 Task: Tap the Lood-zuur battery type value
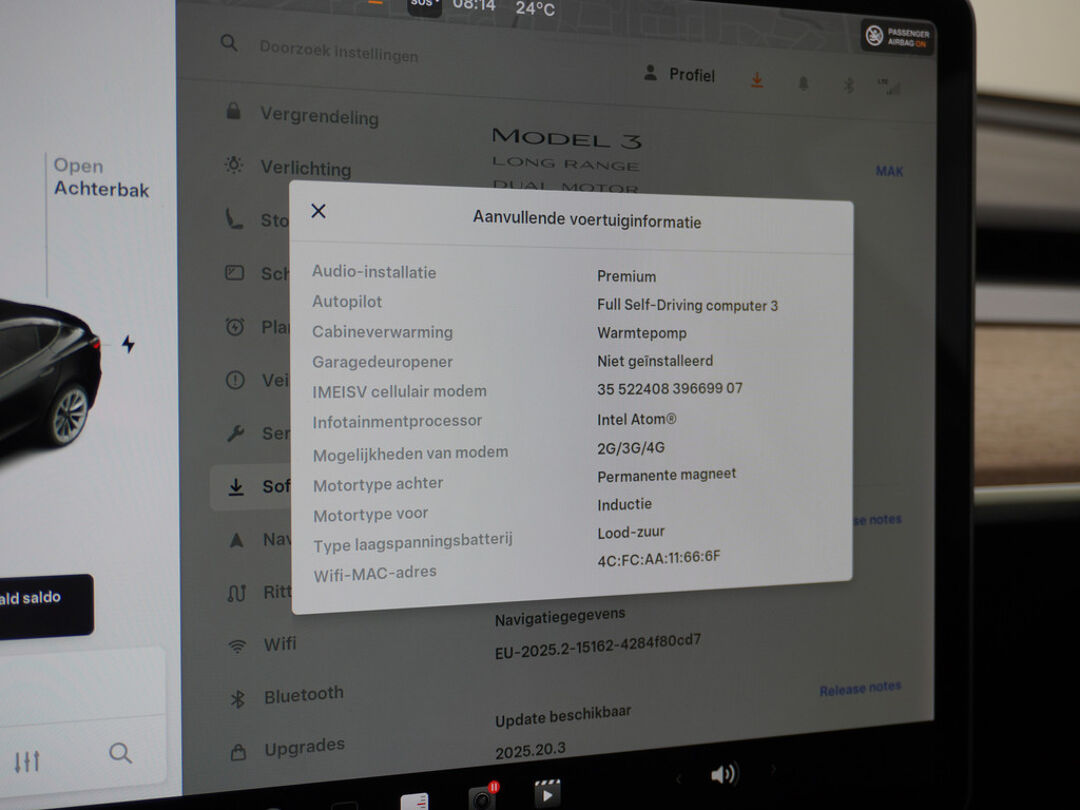[x=631, y=532]
